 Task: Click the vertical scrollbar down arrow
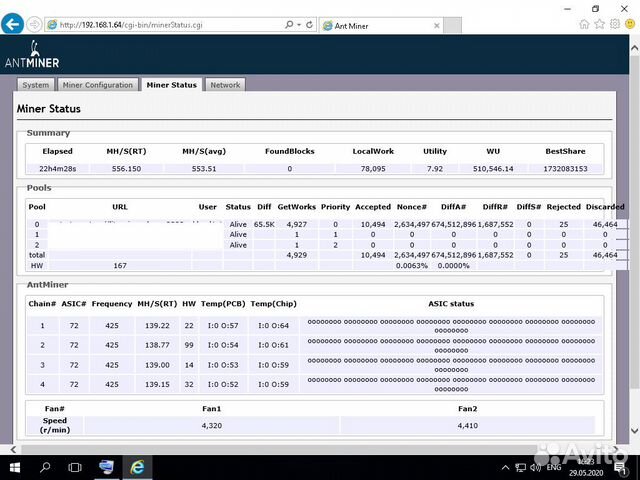click(634, 430)
